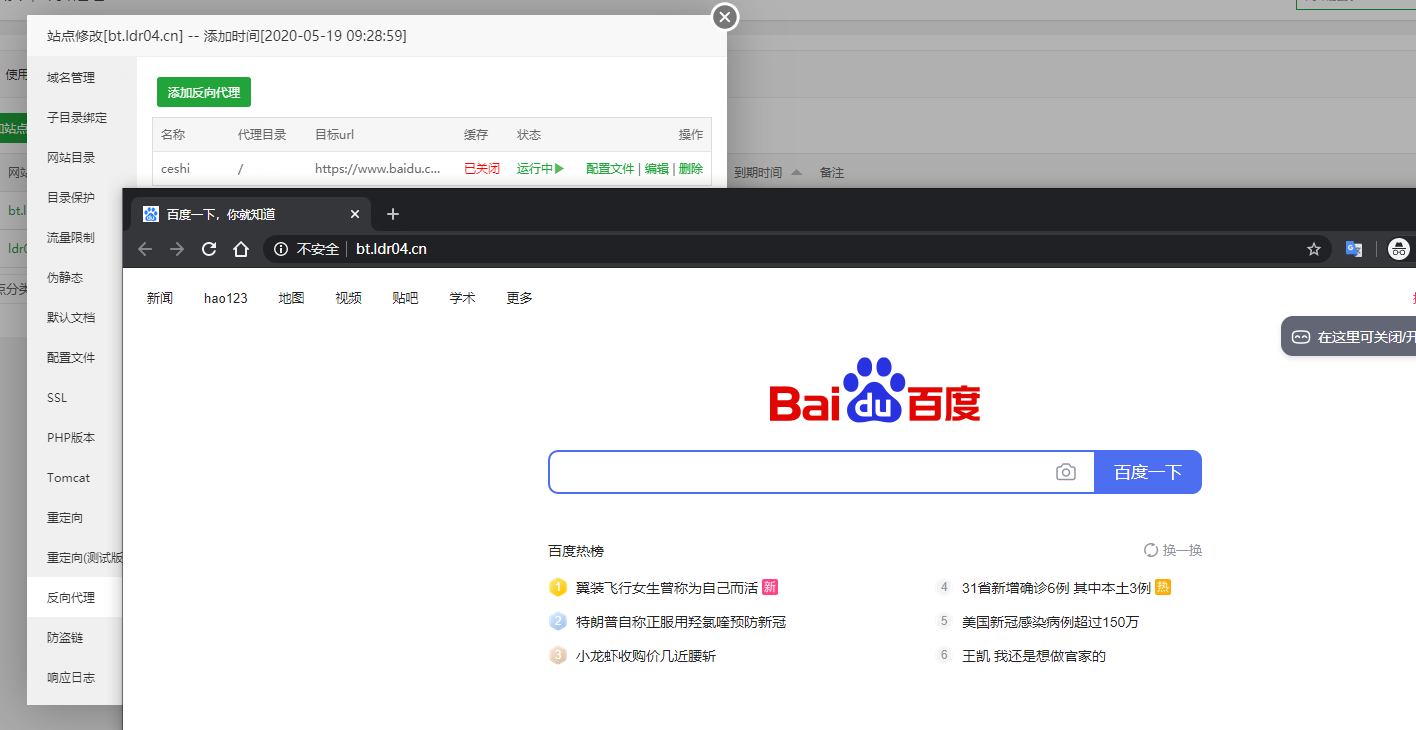Click the 百度热榜 heading
This screenshot has width=1416, height=730.
(576, 551)
